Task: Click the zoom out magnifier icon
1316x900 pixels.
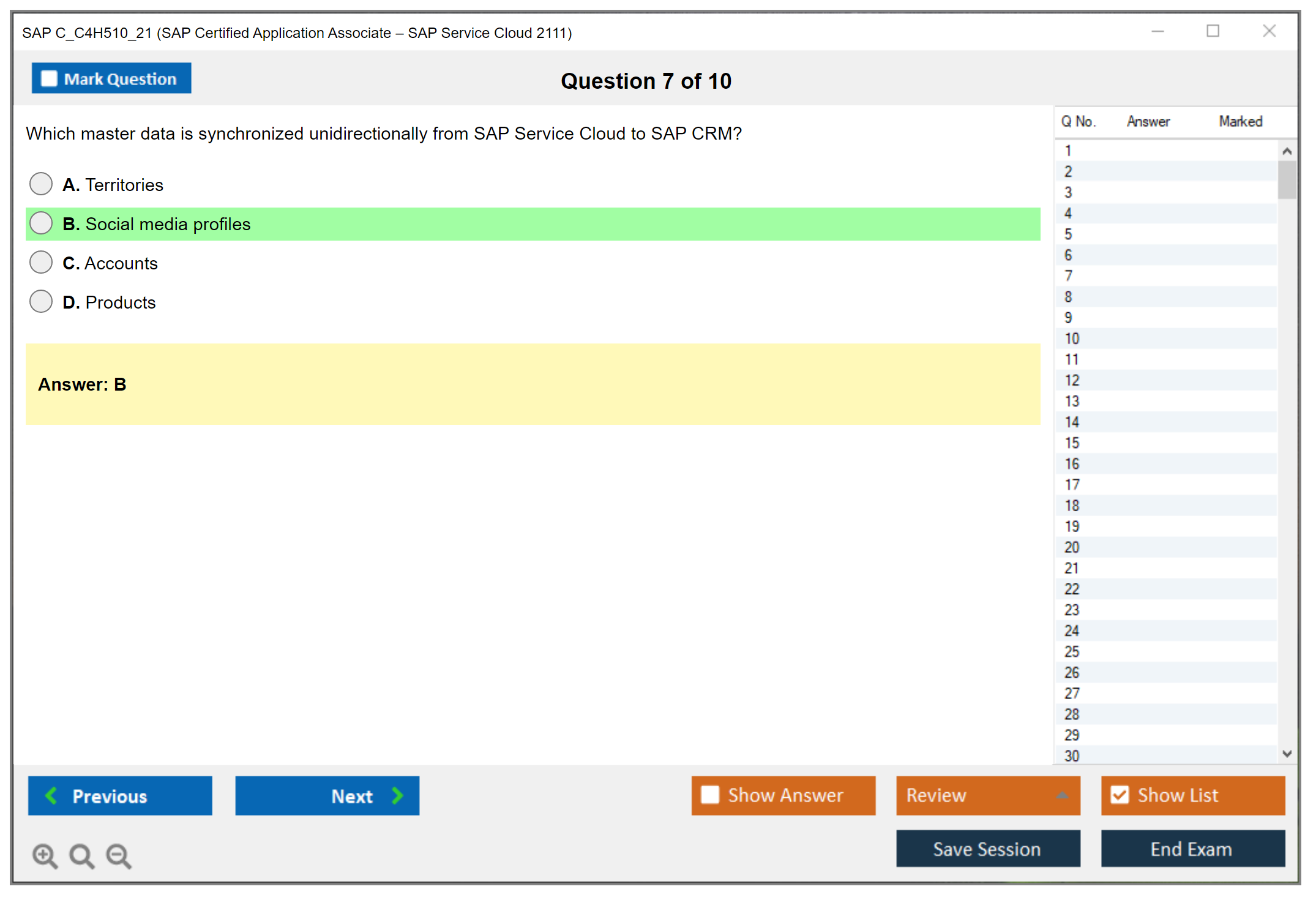Action: [x=119, y=855]
